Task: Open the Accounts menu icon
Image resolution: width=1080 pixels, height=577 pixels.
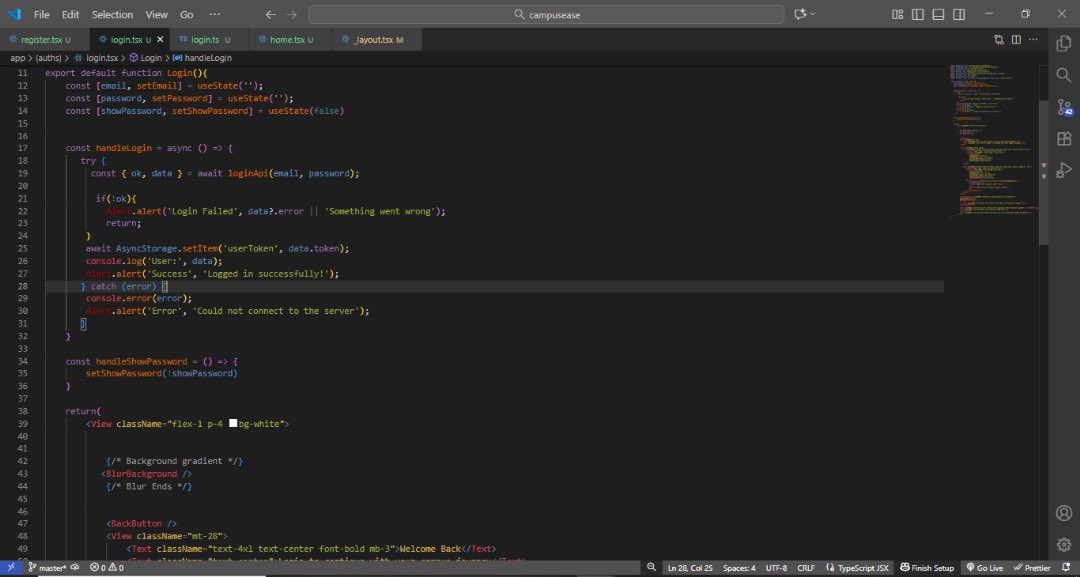Action: (1063, 513)
